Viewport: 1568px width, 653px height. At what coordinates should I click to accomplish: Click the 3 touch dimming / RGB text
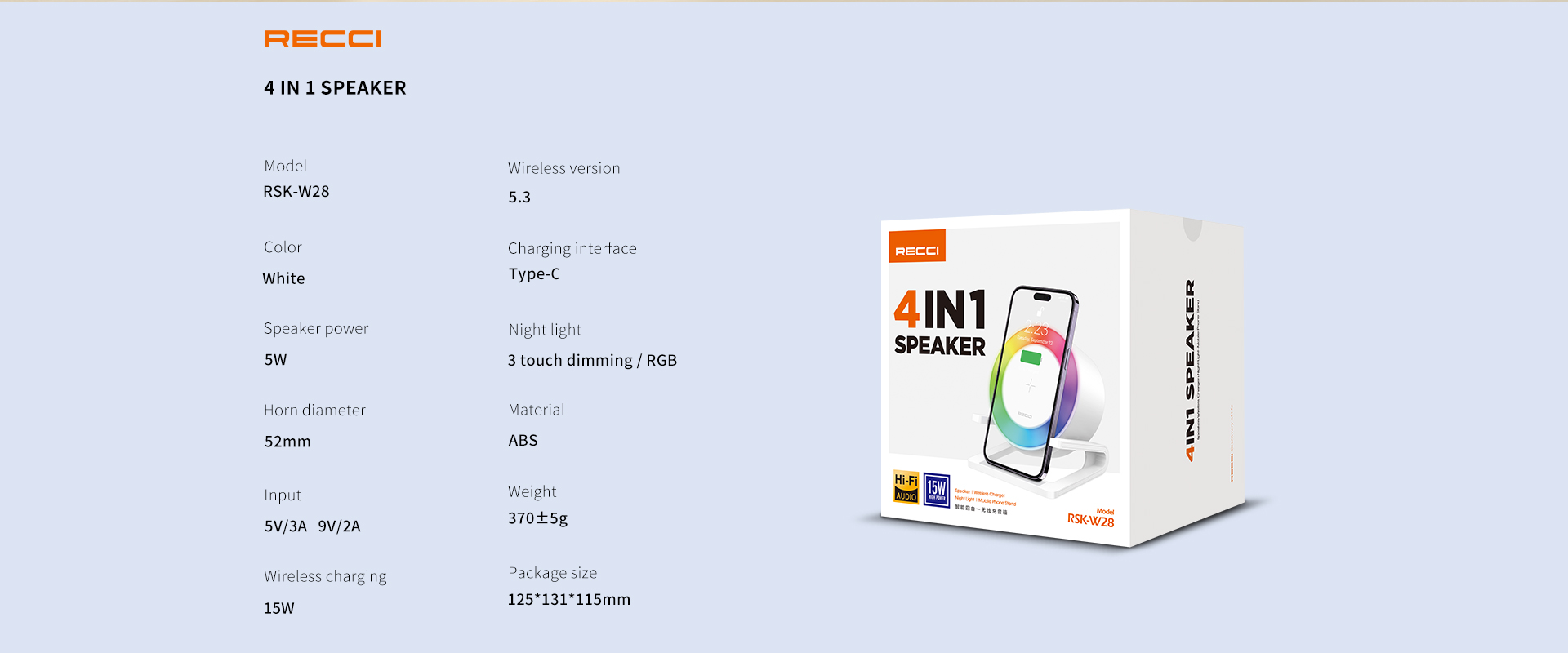[x=592, y=361]
